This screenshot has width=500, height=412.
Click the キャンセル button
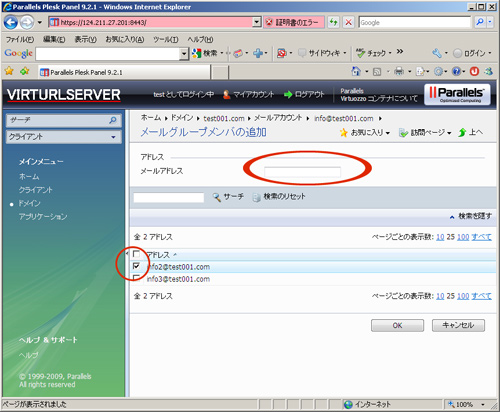458,325
